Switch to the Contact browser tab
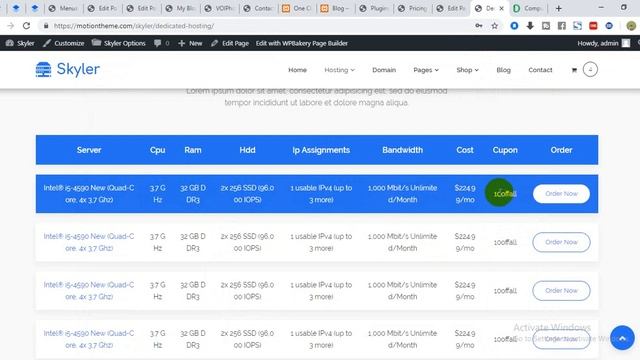Image resolution: width=640 pixels, height=360 pixels. 258,8
